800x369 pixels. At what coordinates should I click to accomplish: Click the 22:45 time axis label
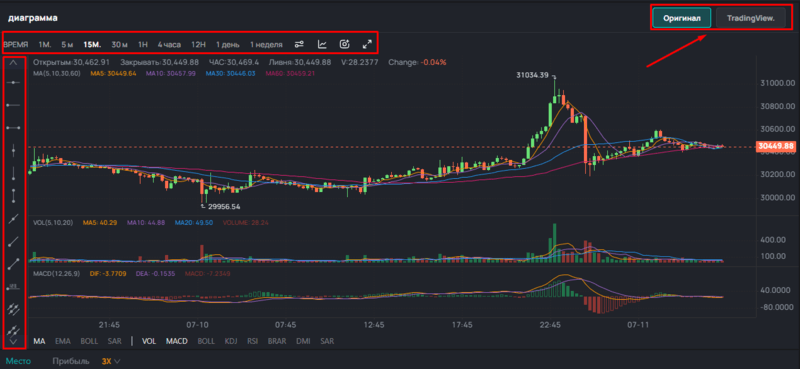point(550,325)
